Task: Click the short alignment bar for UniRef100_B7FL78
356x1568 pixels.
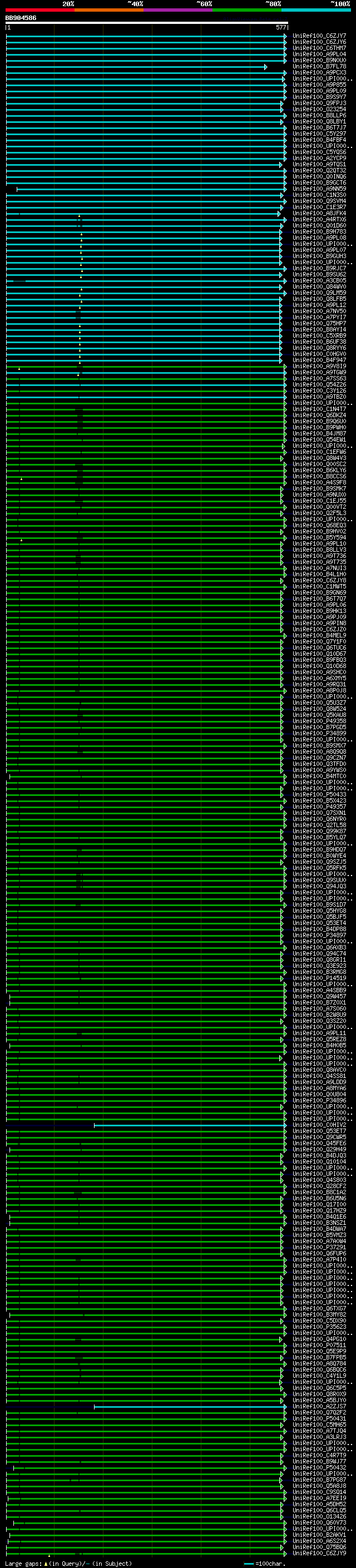Action: [136, 67]
